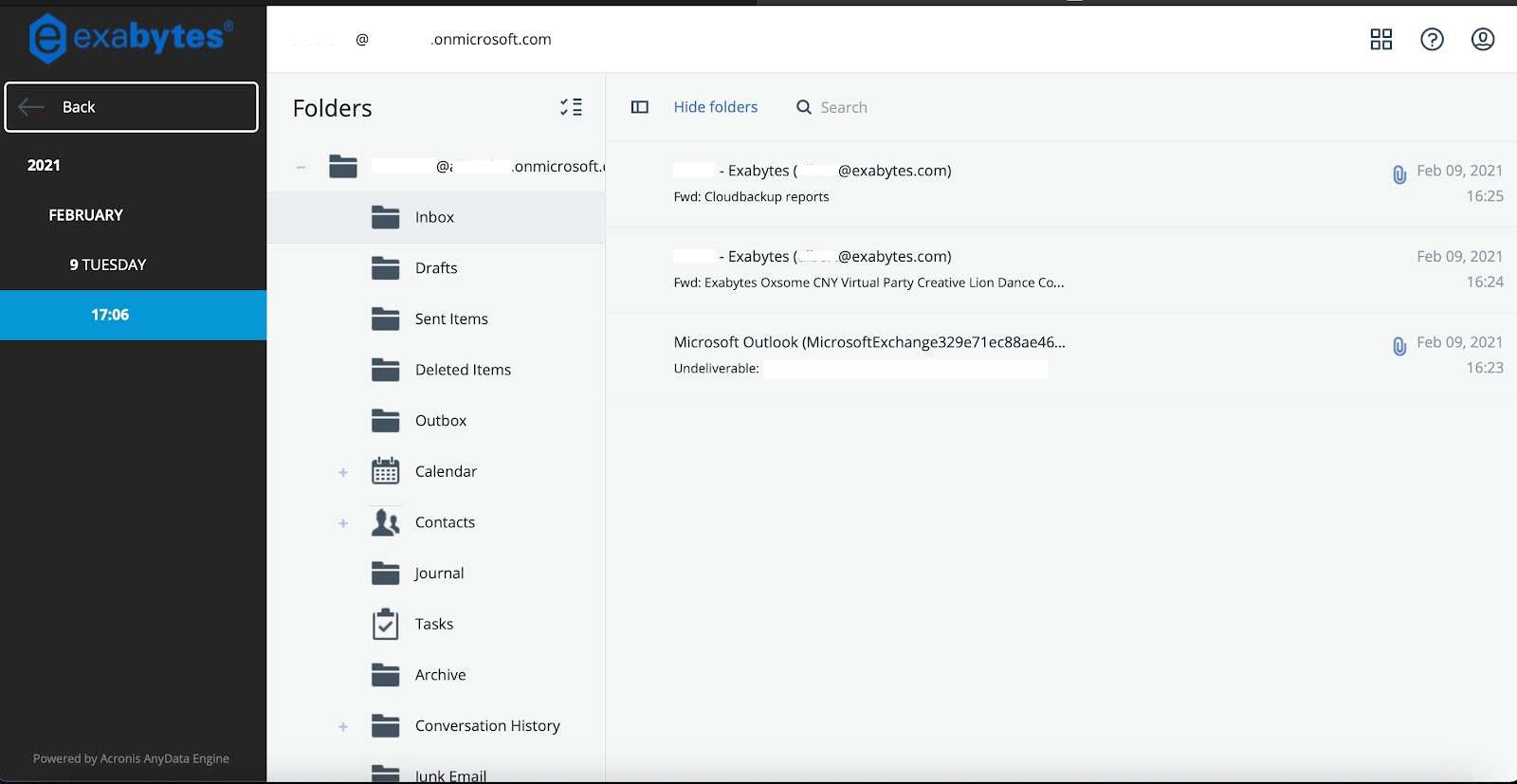Screen dimensions: 1517x784
Task: Click the multi-select checklist icon beside Folders
Action: point(571,107)
